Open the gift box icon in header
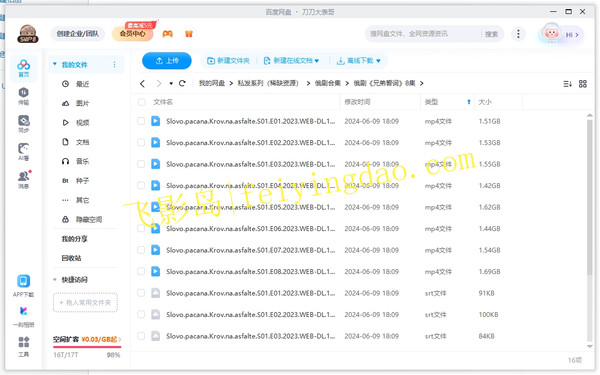 tap(189, 34)
